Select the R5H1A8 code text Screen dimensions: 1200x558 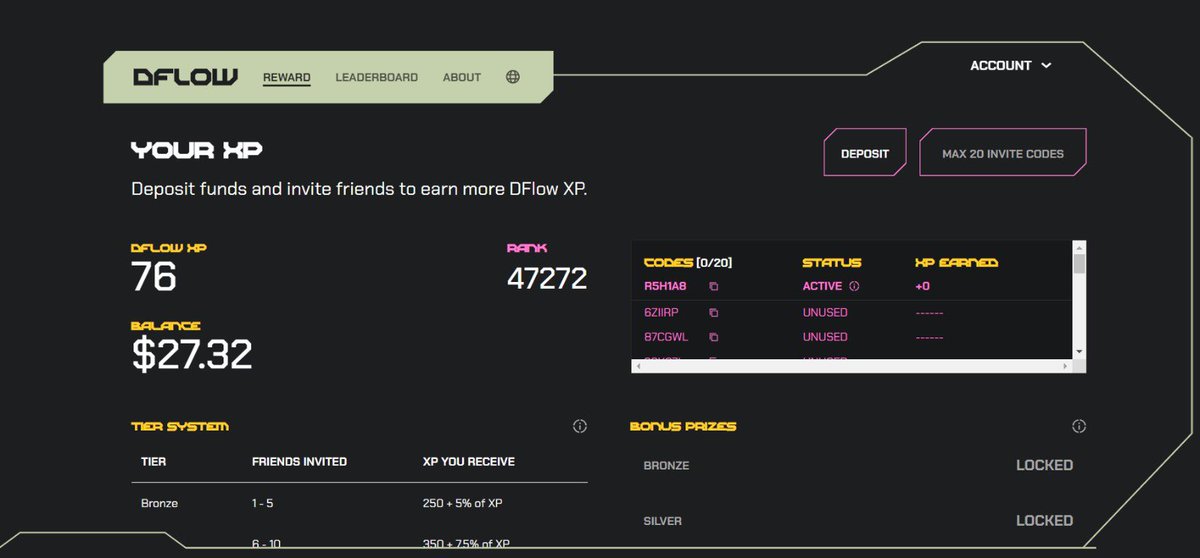[x=665, y=286]
